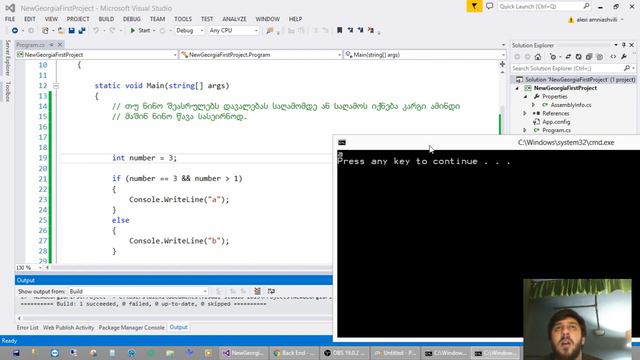This screenshot has height=360, width=640.
Task: Click Sync with Active Document in Solution Explorer
Action: (x=568, y=57)
